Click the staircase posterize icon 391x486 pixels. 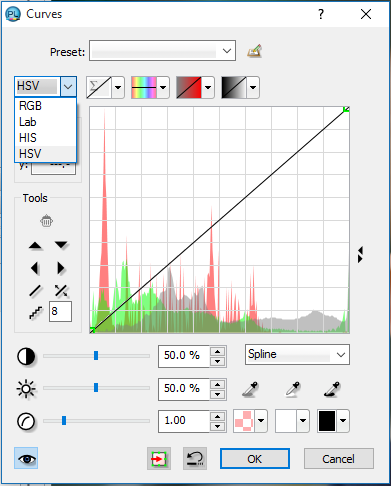[x=36, y=313]
